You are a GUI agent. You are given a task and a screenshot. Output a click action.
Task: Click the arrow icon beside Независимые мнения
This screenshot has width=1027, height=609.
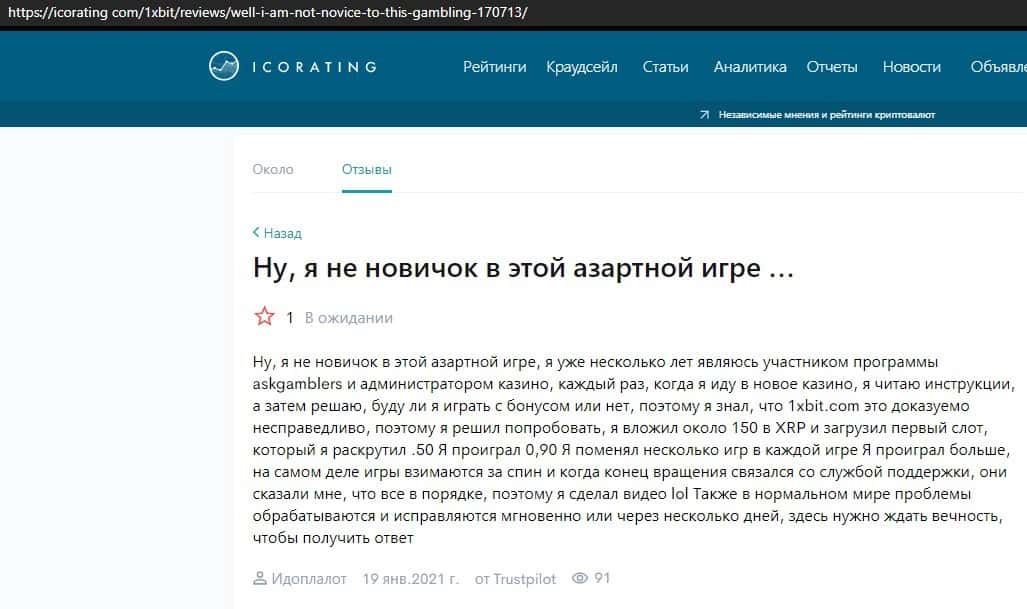coord(704,115)
